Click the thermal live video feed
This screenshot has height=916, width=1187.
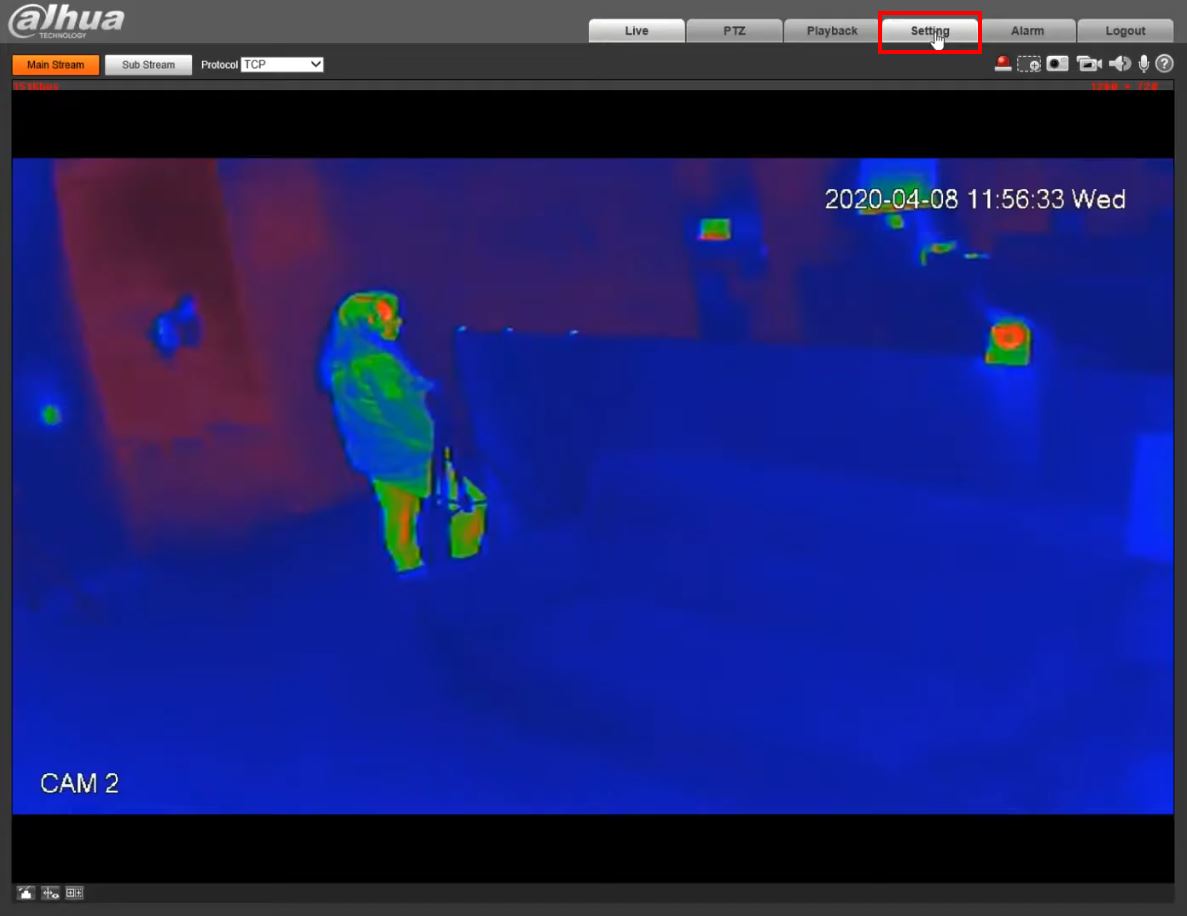coord(593,486)
